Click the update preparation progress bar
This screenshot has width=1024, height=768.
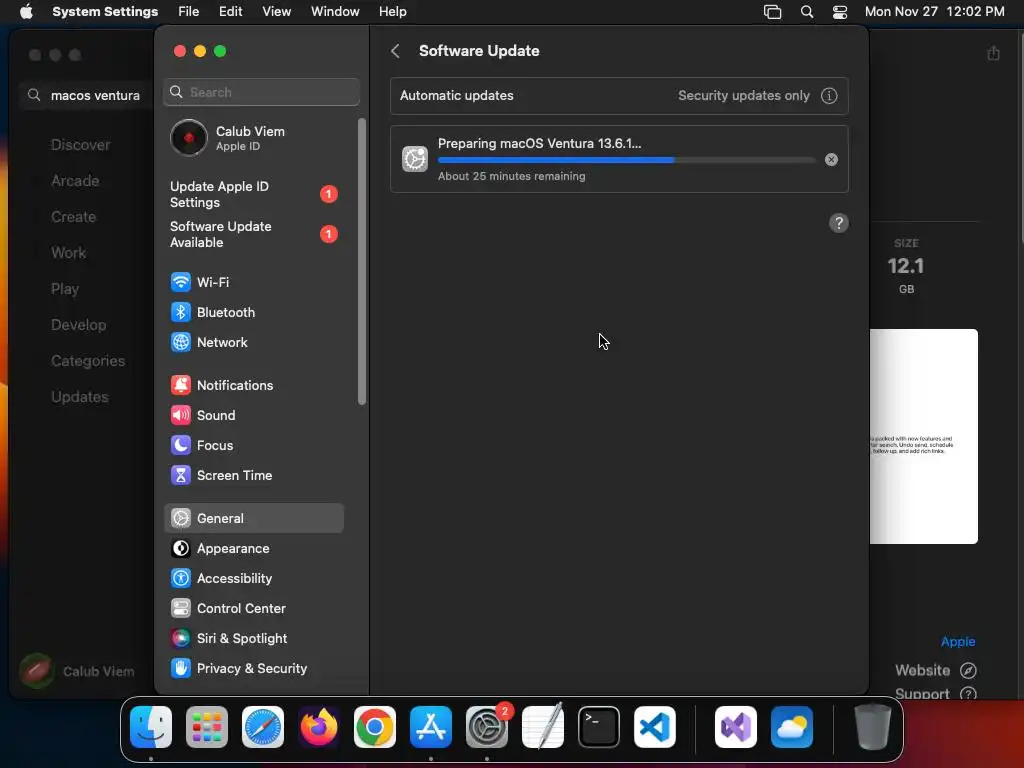[626, 160]
